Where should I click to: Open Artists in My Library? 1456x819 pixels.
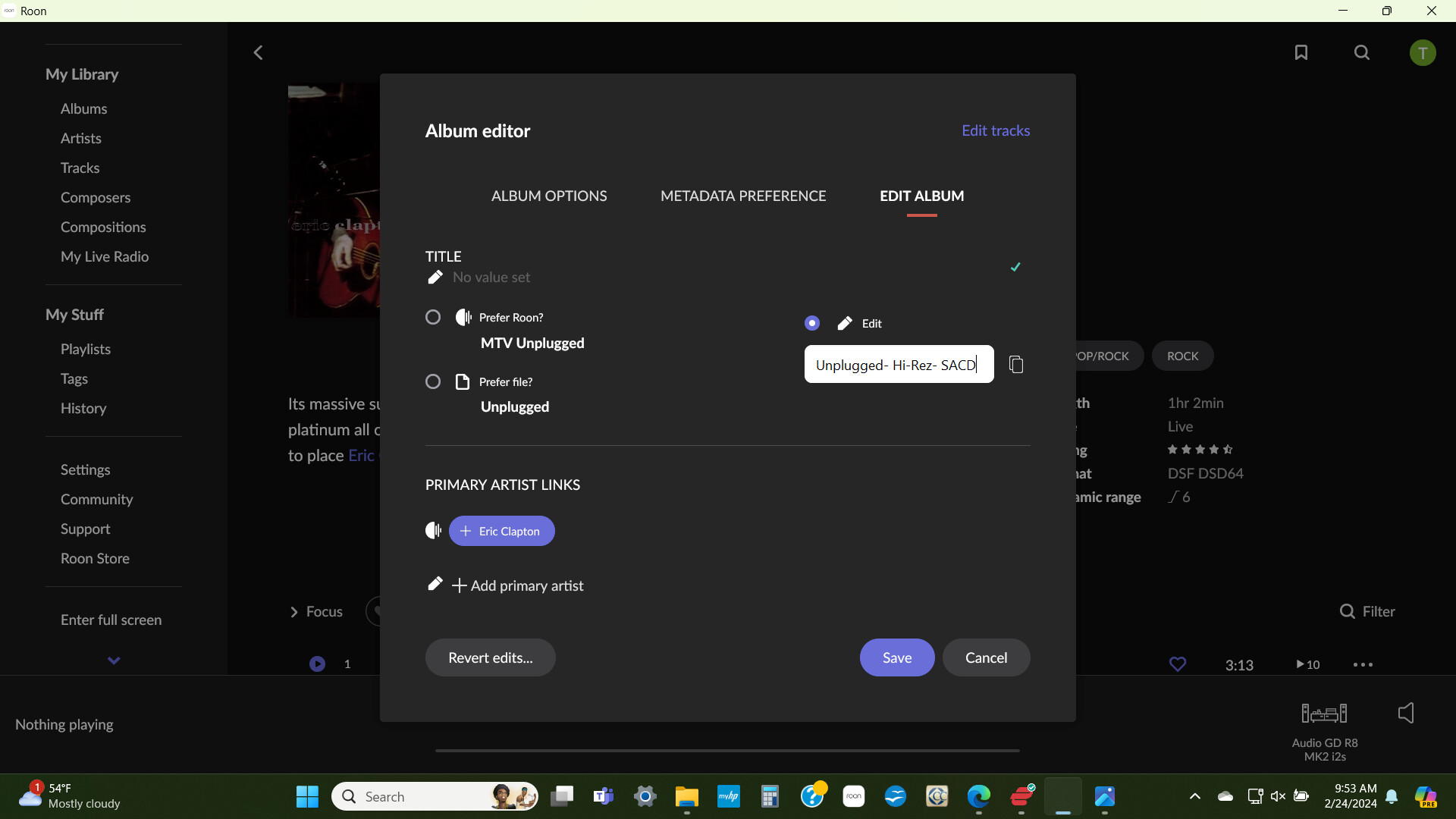(x=81, y=138)
